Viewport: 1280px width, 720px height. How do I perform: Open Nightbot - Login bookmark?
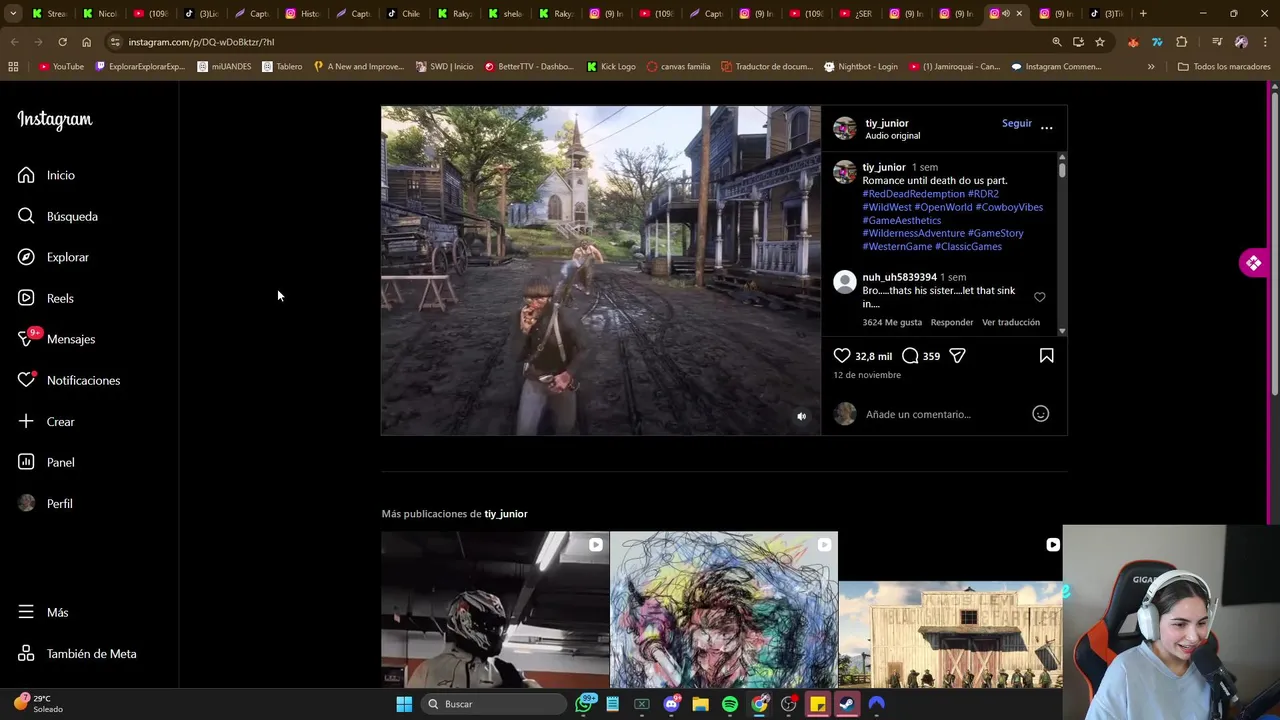pyautogui.click(x=860, y=66)
